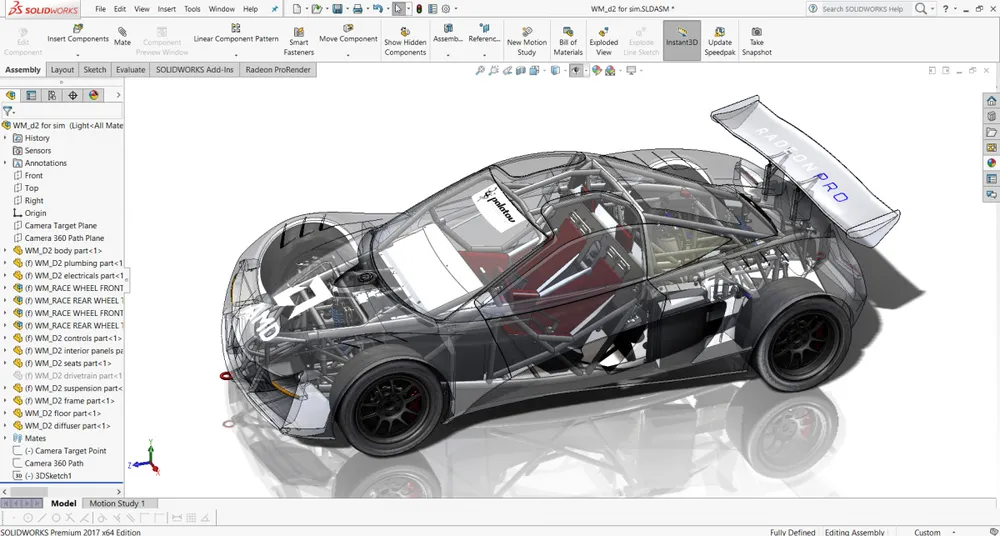The height and width of the screenshot is (536, 1000).
Task: Select the Camera Target Plane item
Action: coord(60,226)
